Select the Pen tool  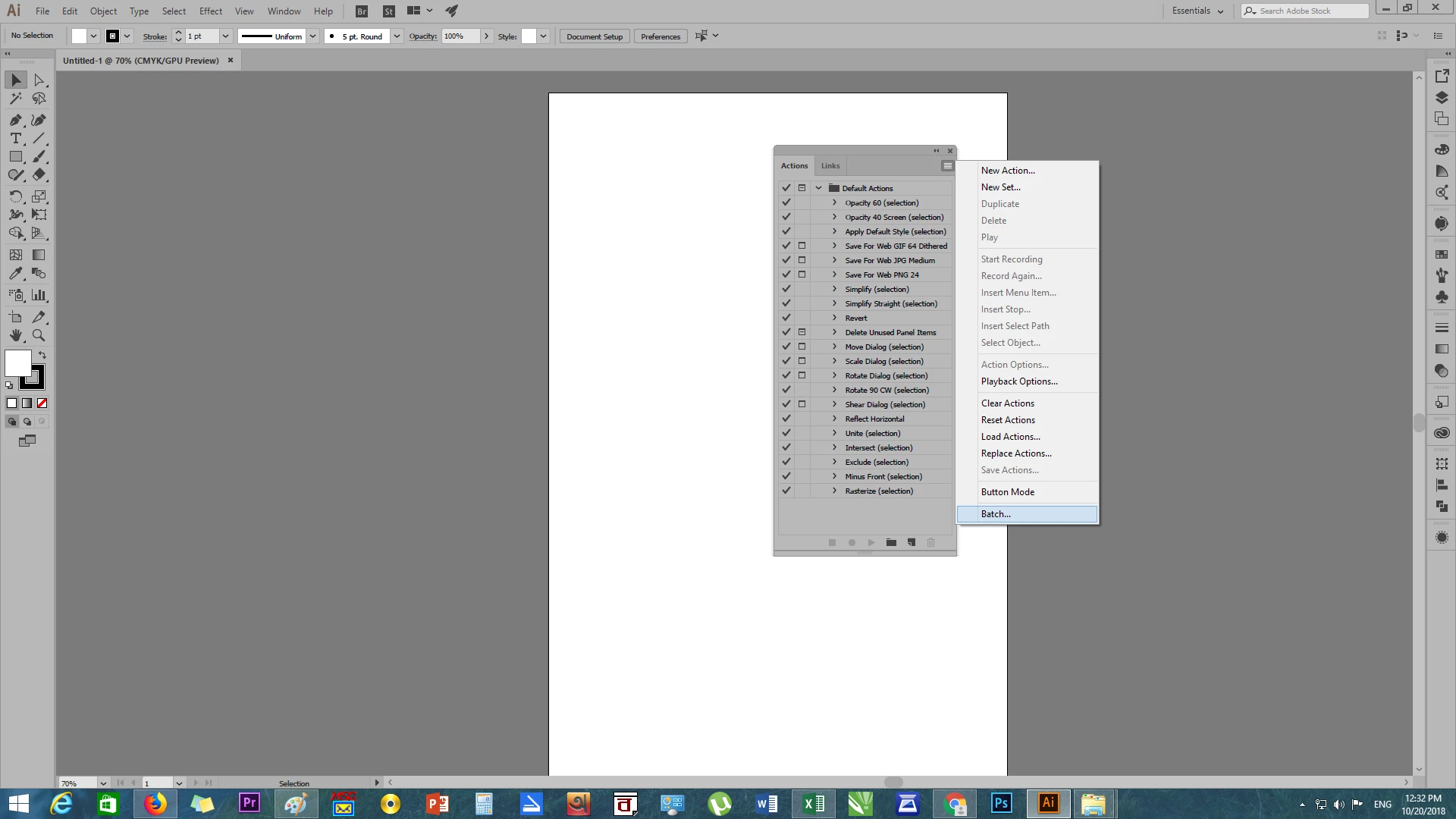coord(15,120)
